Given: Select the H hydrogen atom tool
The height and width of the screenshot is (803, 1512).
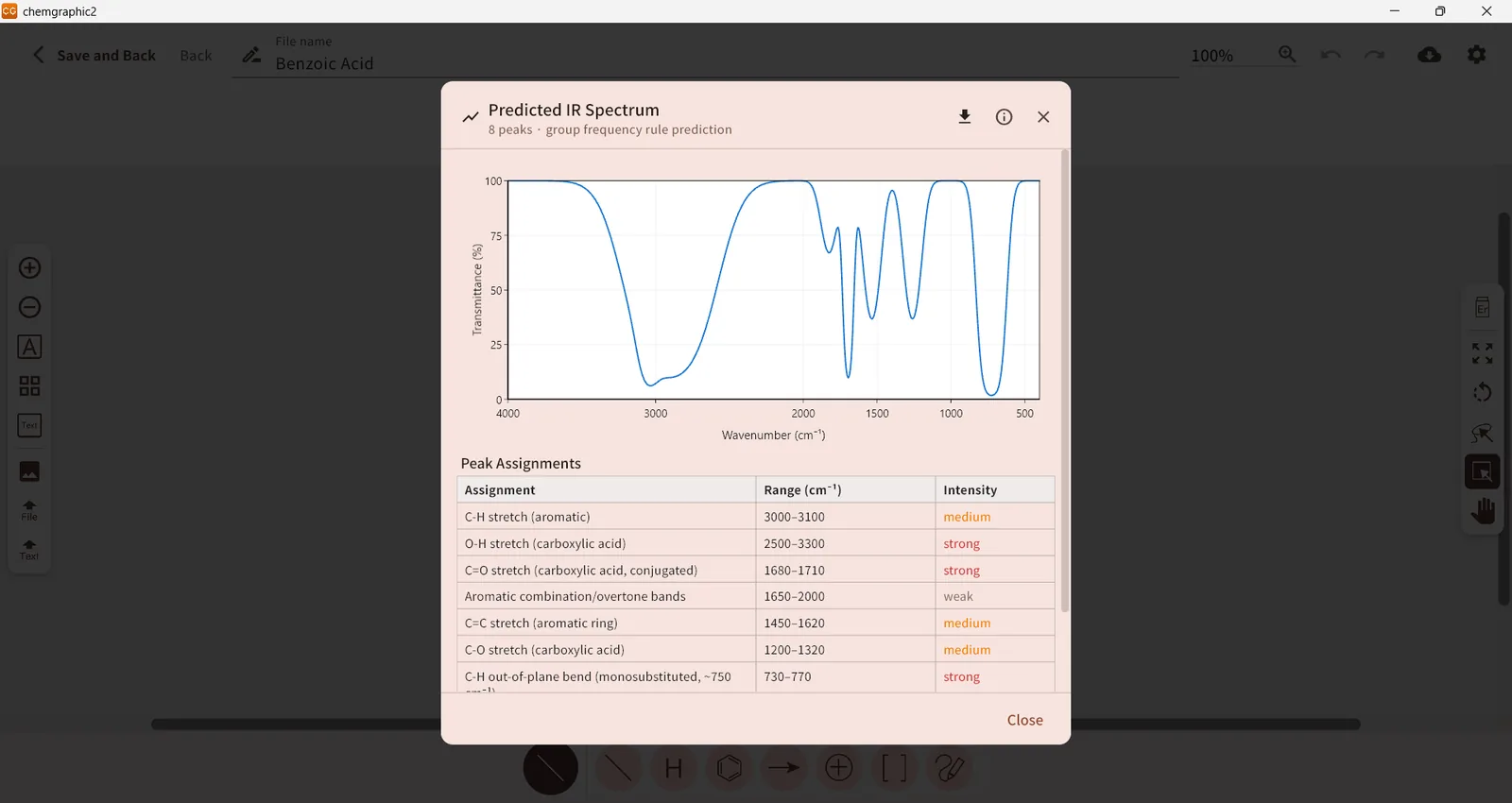Looking at the screenshot, I should (x=674, y=768).
